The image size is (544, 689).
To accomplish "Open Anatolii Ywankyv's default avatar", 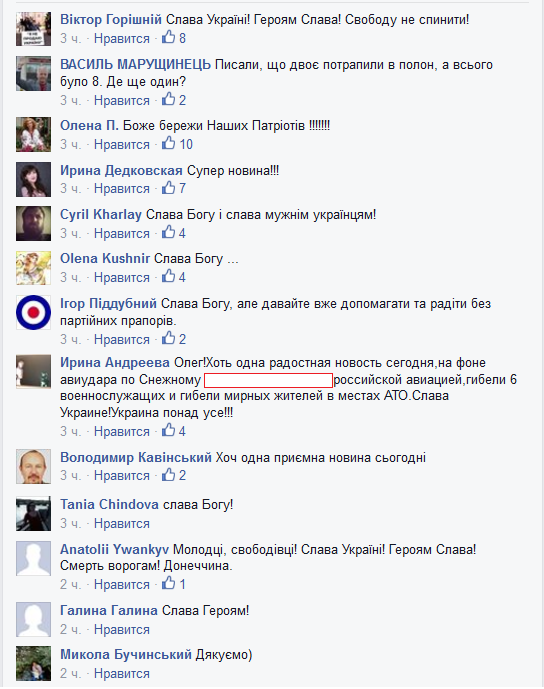I will point(33,558).
